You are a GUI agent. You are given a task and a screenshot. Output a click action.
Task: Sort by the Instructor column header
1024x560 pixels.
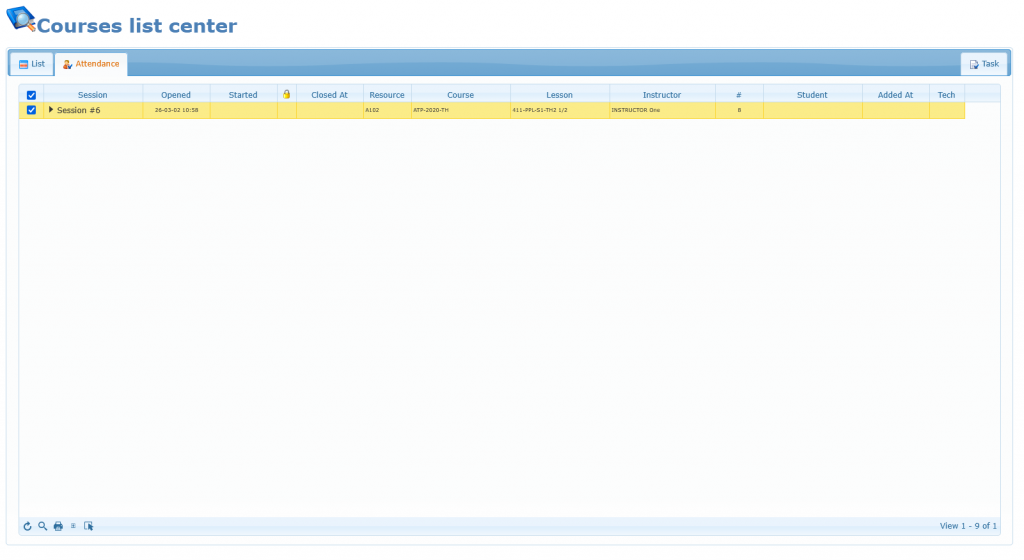662,95
